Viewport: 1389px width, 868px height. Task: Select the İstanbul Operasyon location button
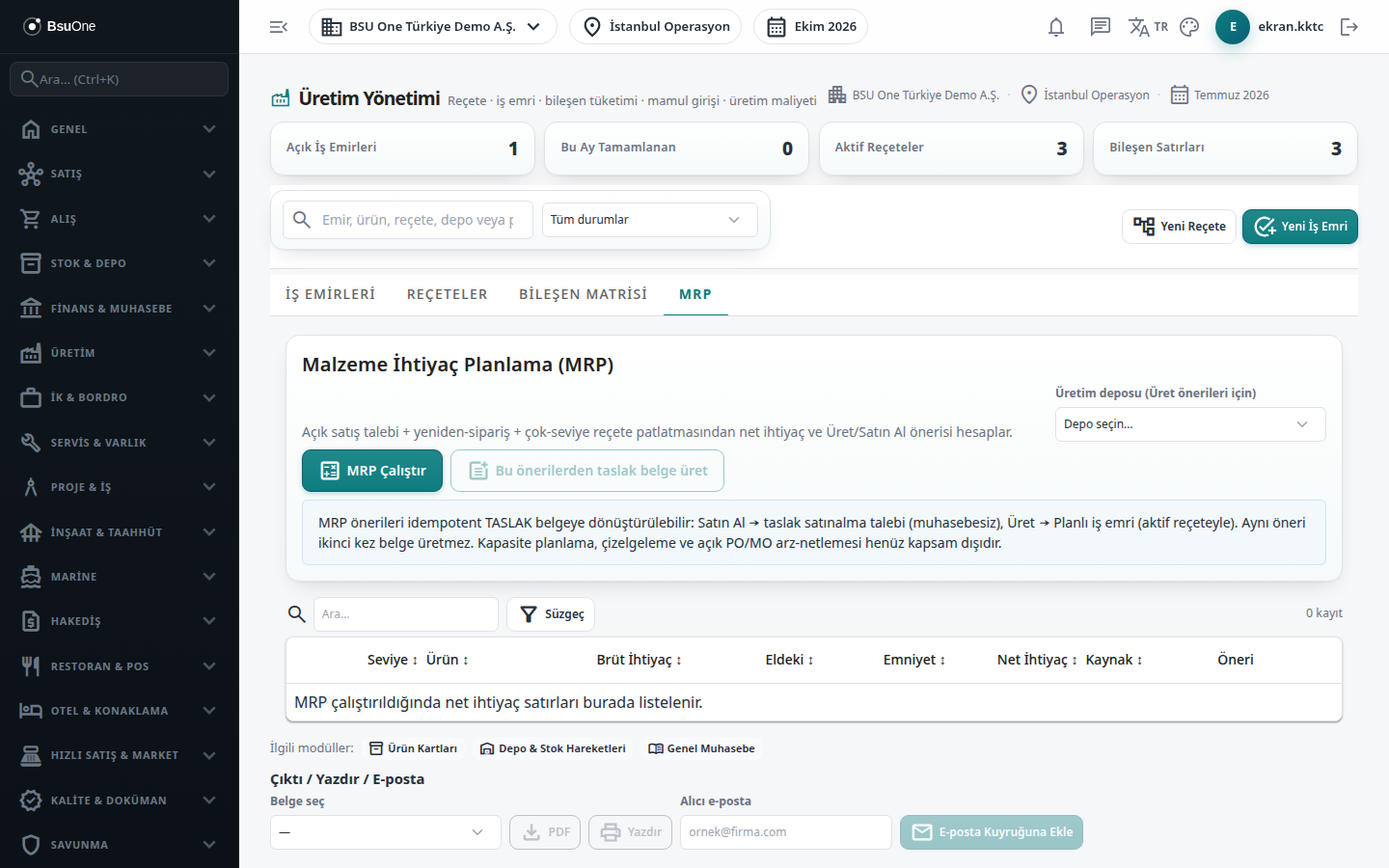[656, 27]
